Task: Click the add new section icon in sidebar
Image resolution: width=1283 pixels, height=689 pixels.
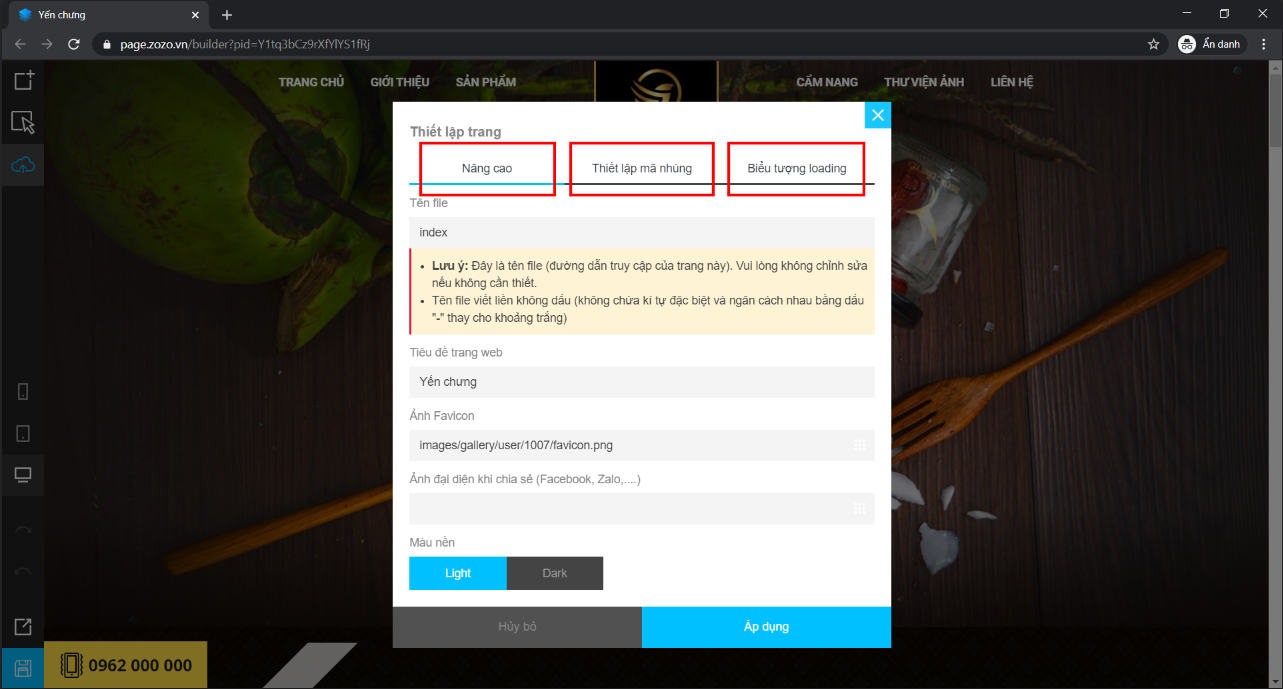Action: 23,80
